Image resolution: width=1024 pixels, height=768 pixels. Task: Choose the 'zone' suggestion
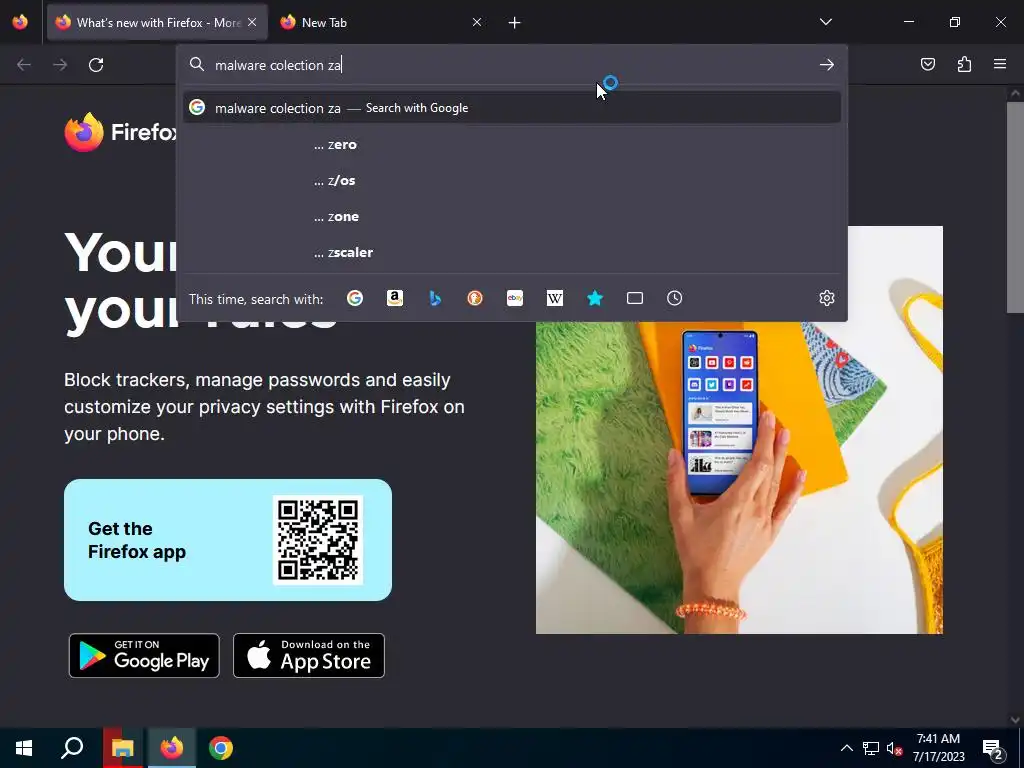tap(512, 216)
